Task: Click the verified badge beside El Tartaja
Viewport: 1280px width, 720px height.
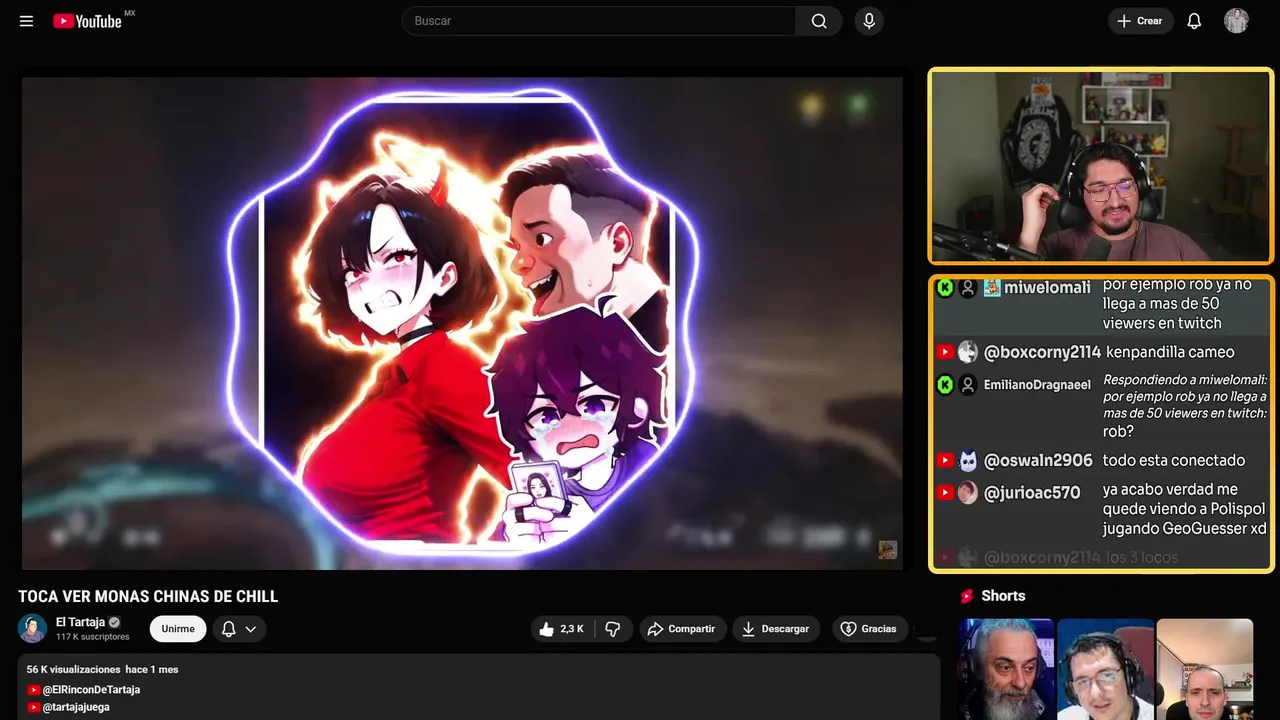Action: [114, 622]
